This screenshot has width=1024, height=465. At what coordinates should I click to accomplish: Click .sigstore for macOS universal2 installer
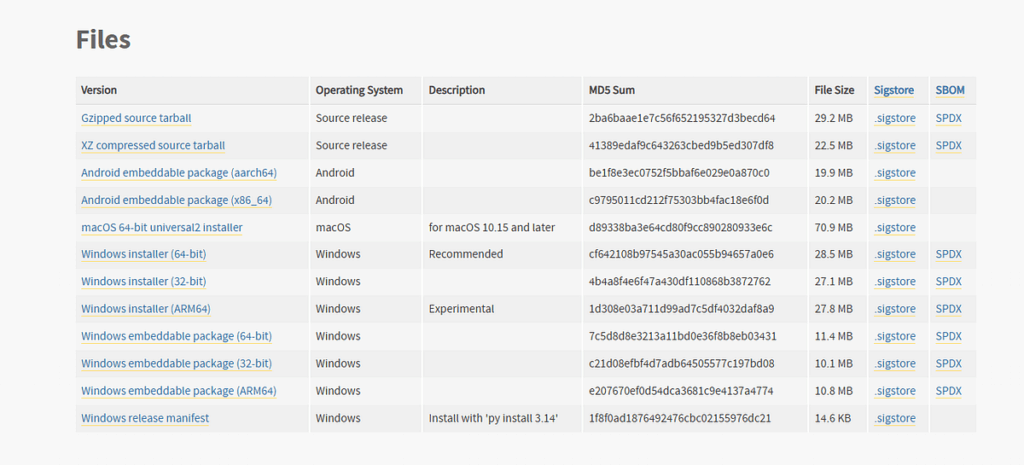[x=894, y=227]
